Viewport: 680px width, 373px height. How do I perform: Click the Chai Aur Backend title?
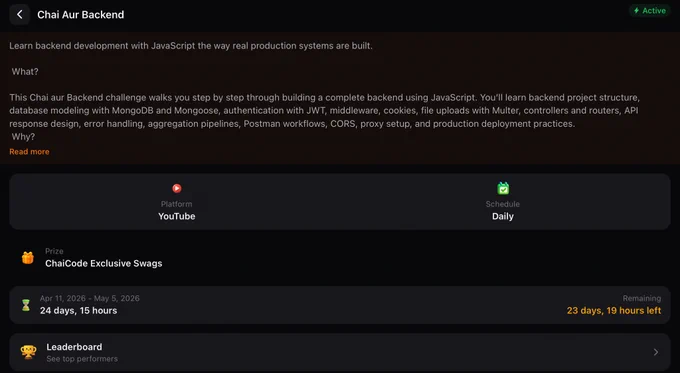point(81,15)
